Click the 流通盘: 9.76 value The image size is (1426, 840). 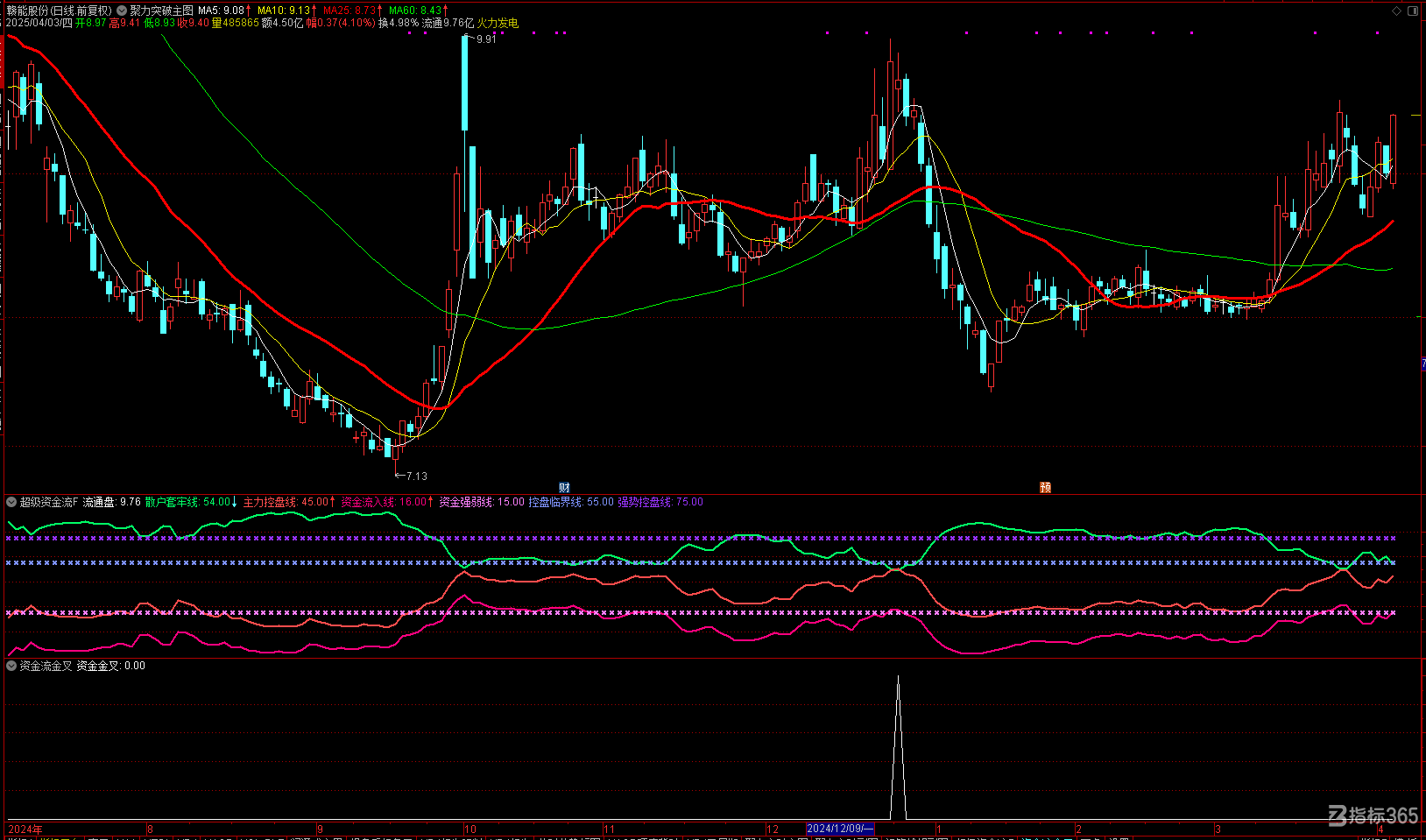coord(112,502)
